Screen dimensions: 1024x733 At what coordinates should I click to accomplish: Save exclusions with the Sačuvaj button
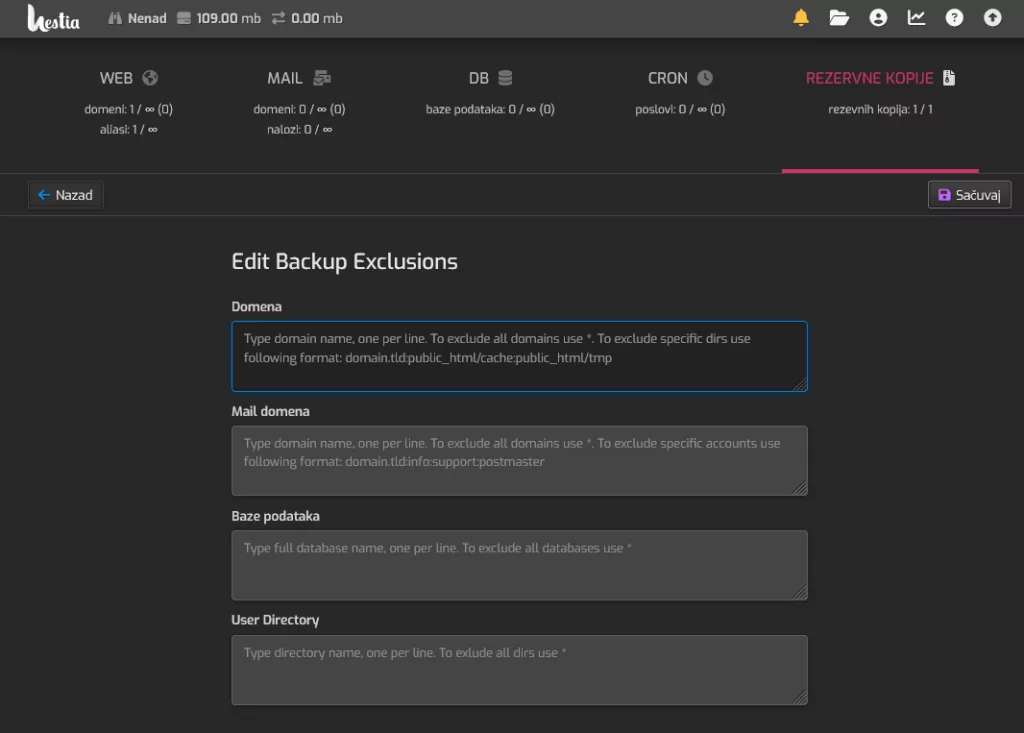coord(969,195)
